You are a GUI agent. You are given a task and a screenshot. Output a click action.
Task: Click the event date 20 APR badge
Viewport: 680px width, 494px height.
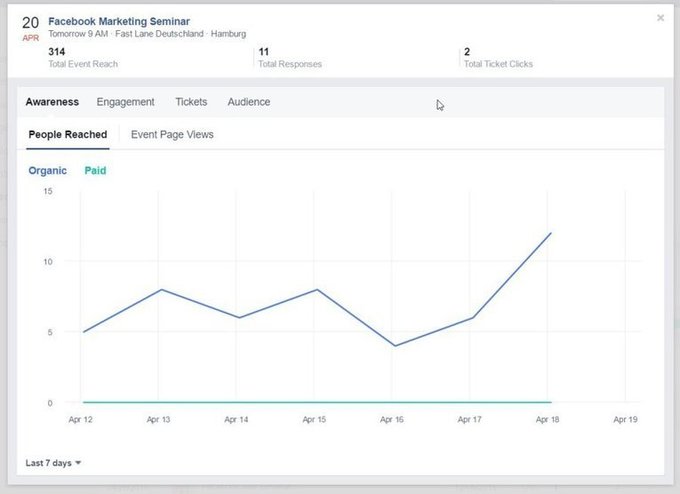(30, 29)
